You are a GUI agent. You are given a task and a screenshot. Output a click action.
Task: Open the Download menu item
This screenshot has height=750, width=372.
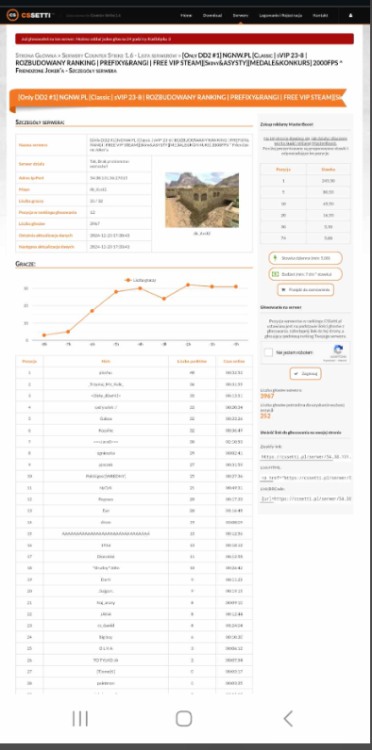pyautogui.click(x=212, y=15)
